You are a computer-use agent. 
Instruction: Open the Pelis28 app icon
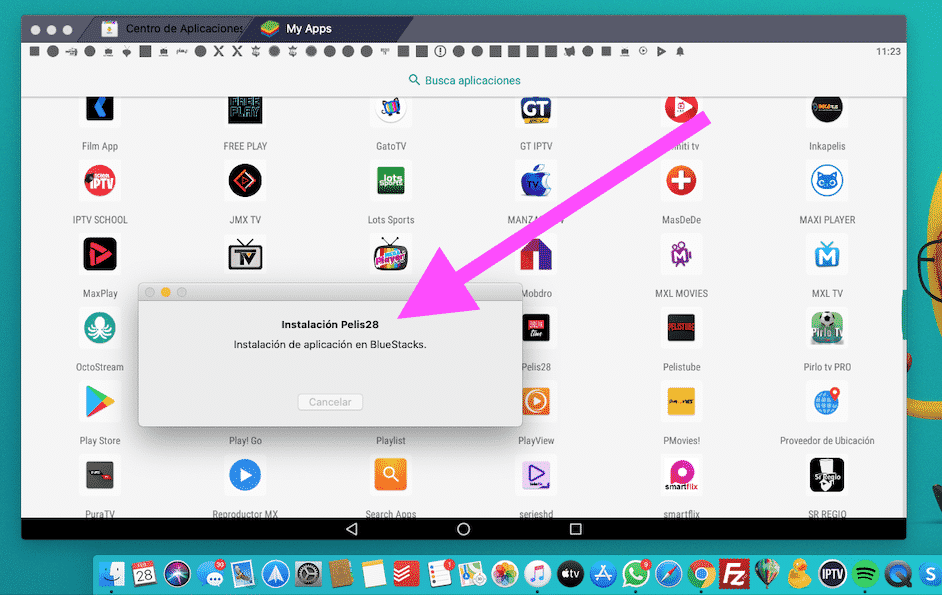[x=536, y=328]
